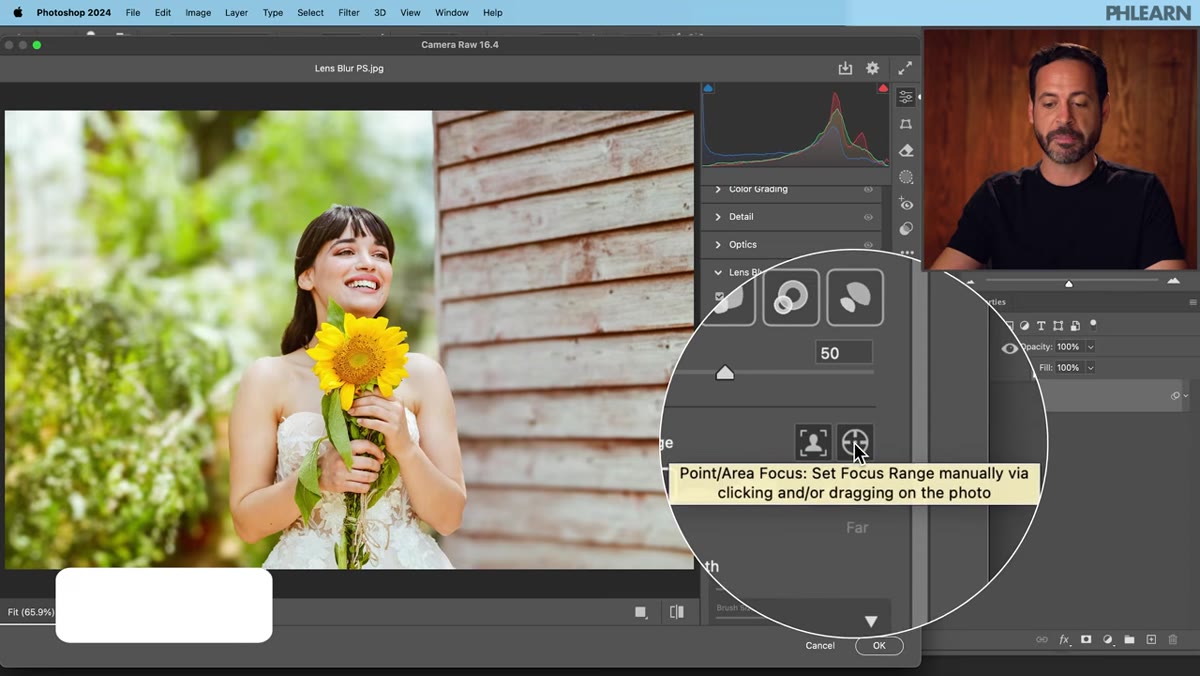Click the Blur Amount slider handle
Image resolution: width=1200 pixels, height=676 pixels.
[725, 372]
